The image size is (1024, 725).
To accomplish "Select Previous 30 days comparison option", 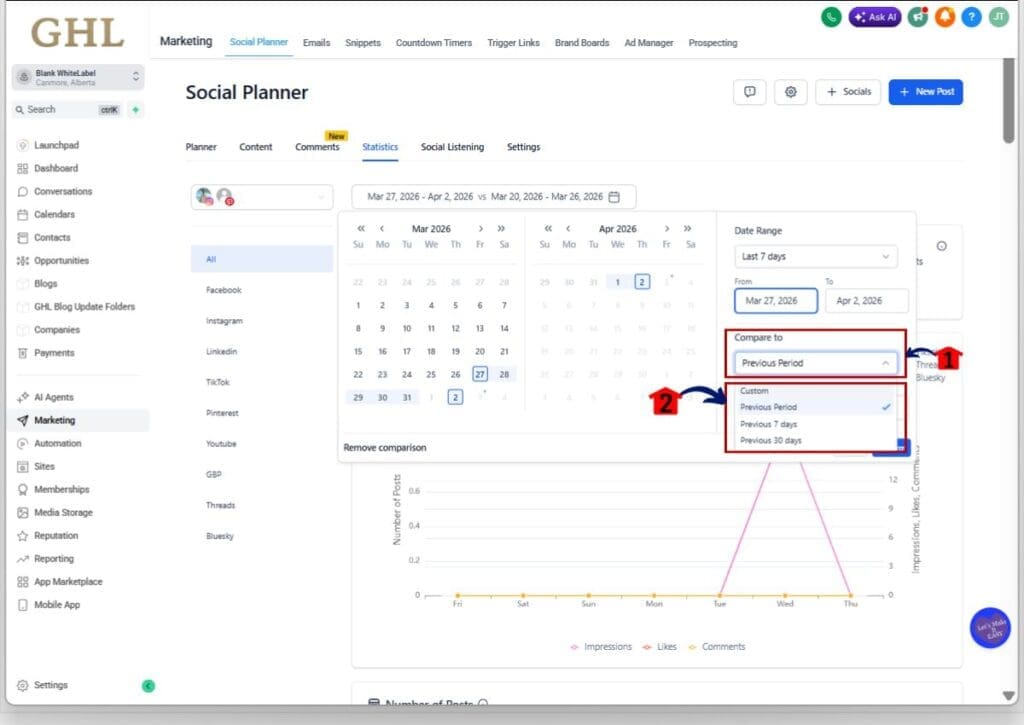I will coord(771,441).
